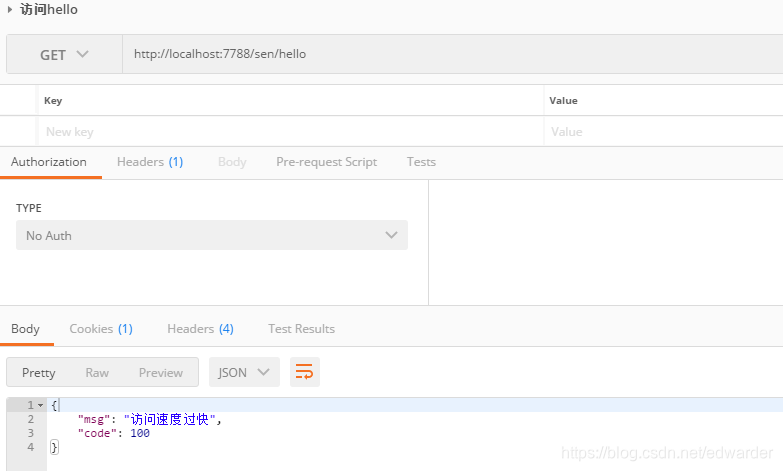
Task: Open the Pre-request Script tab
Action: (x=327, y=162)
